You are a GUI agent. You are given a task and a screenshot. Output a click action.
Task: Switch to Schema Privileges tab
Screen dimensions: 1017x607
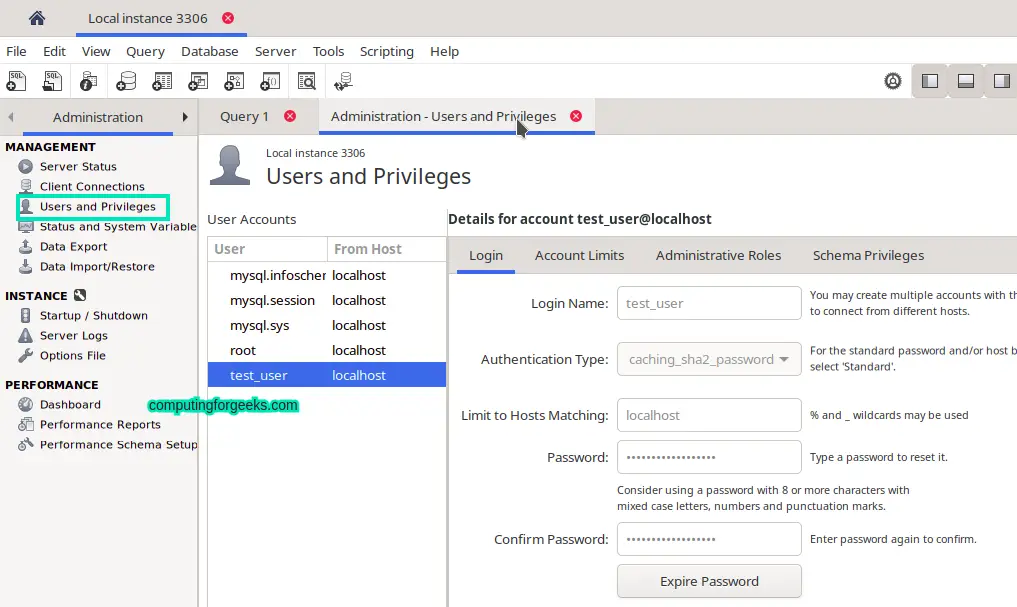pyautogui.click(x=868, y=256)
